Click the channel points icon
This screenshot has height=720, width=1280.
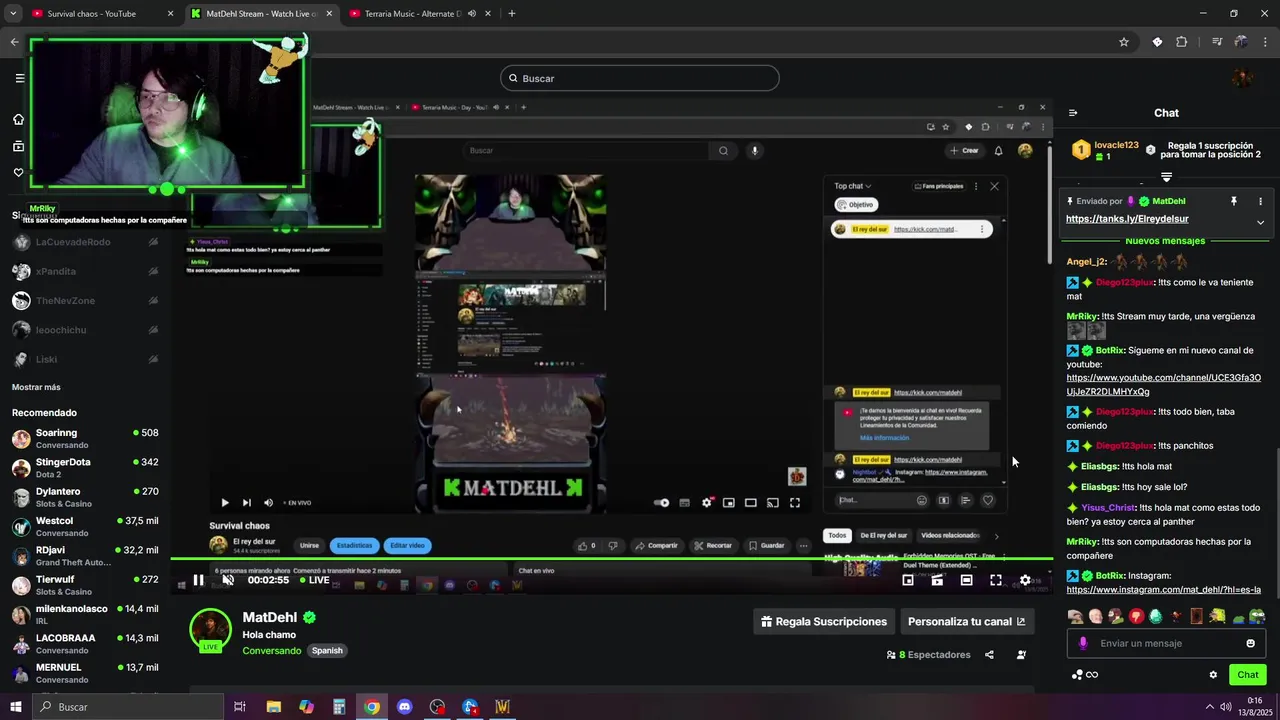[1084, 675]
